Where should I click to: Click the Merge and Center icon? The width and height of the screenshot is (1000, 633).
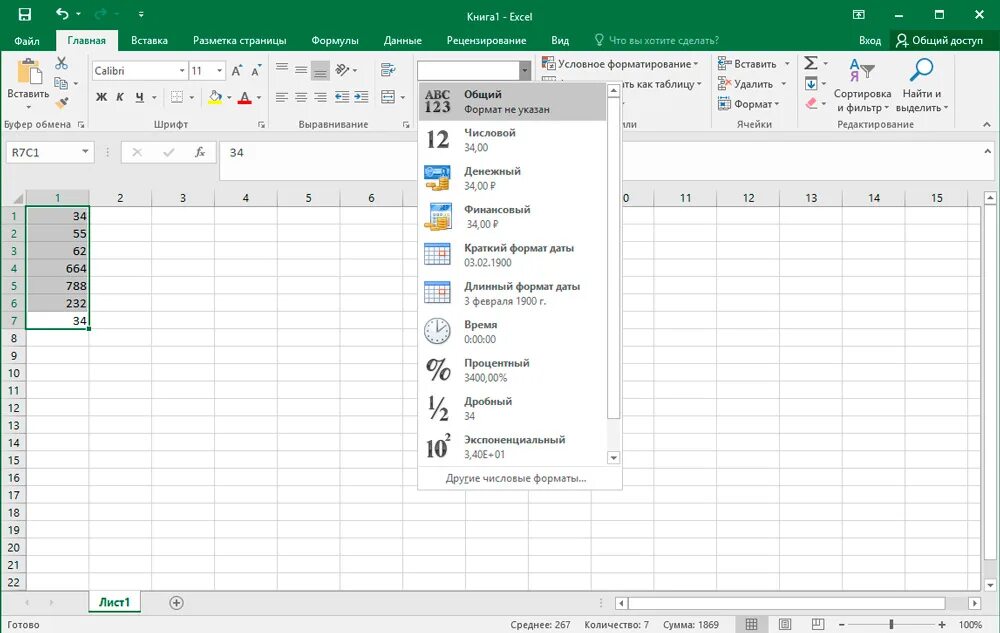387,97
